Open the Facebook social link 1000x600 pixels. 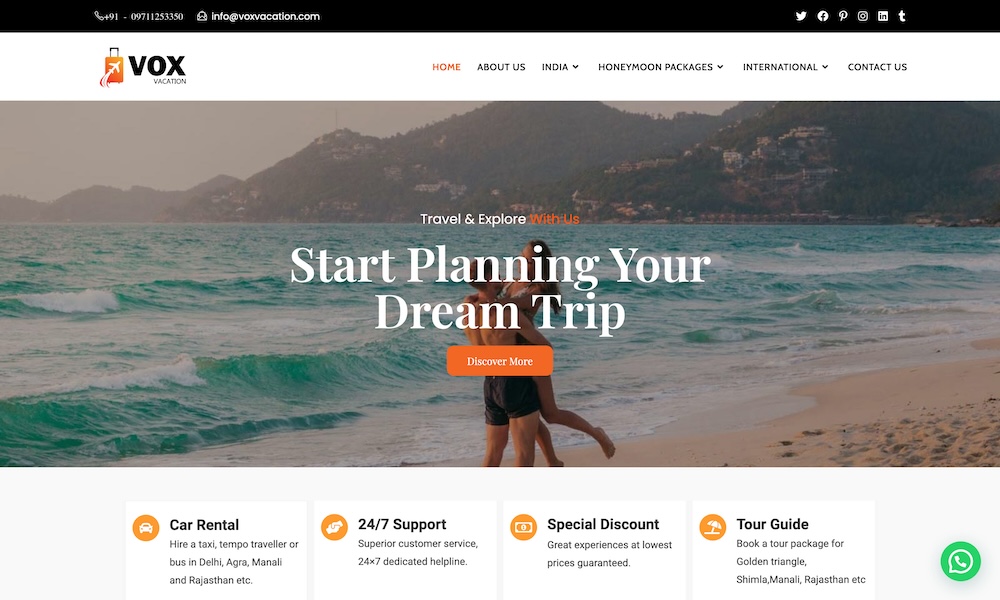click(x=823, y=16)
